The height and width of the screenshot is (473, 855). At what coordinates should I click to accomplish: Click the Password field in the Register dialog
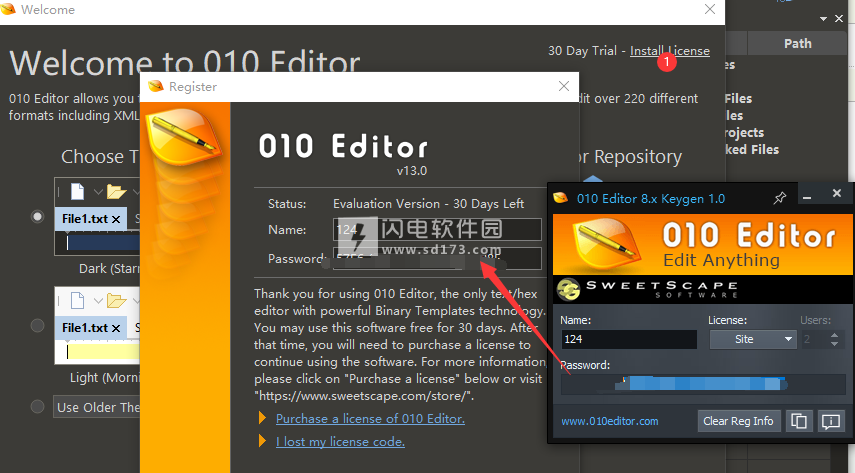[437, 259]
